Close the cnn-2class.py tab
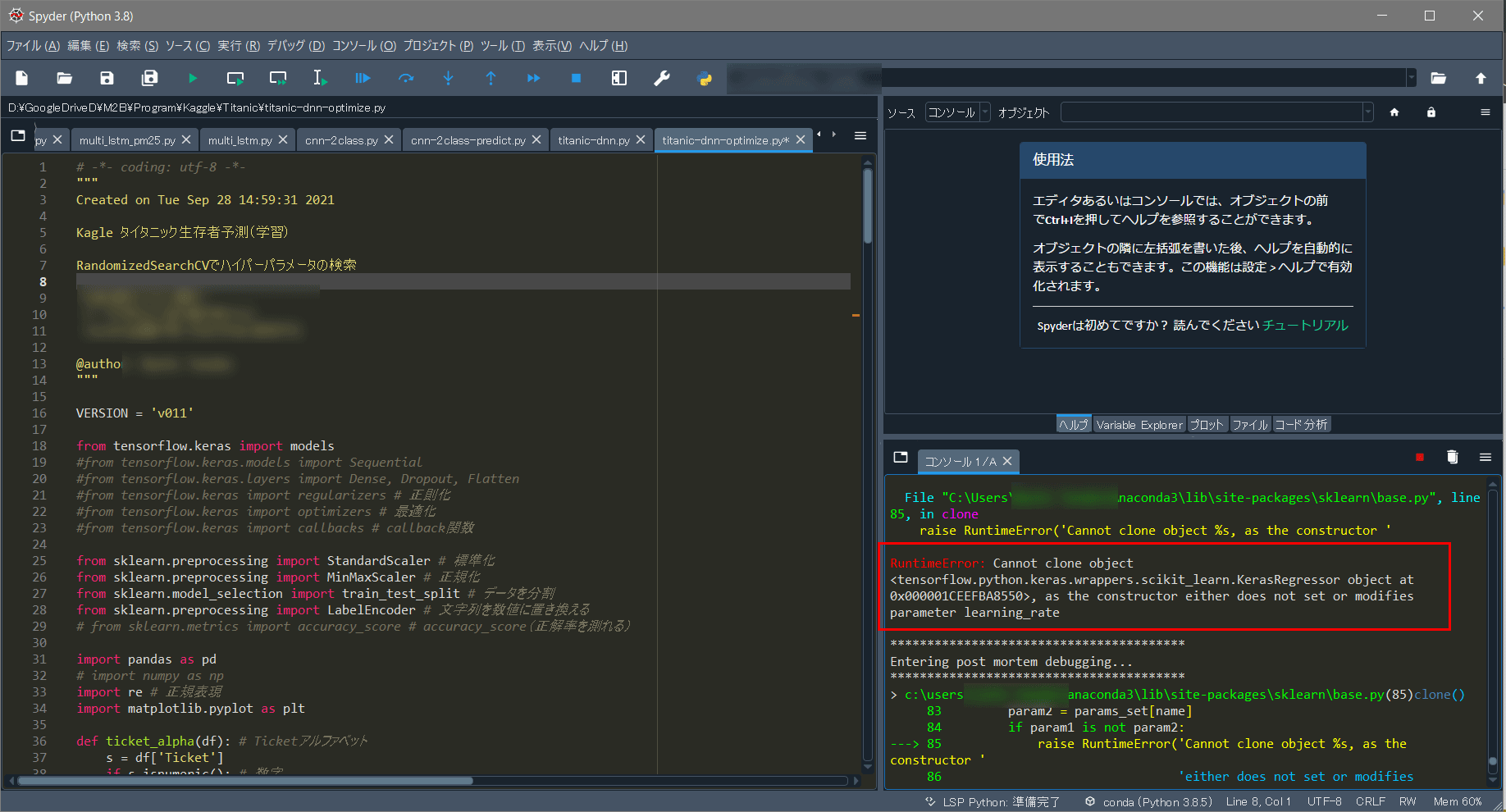 [389, 140]
